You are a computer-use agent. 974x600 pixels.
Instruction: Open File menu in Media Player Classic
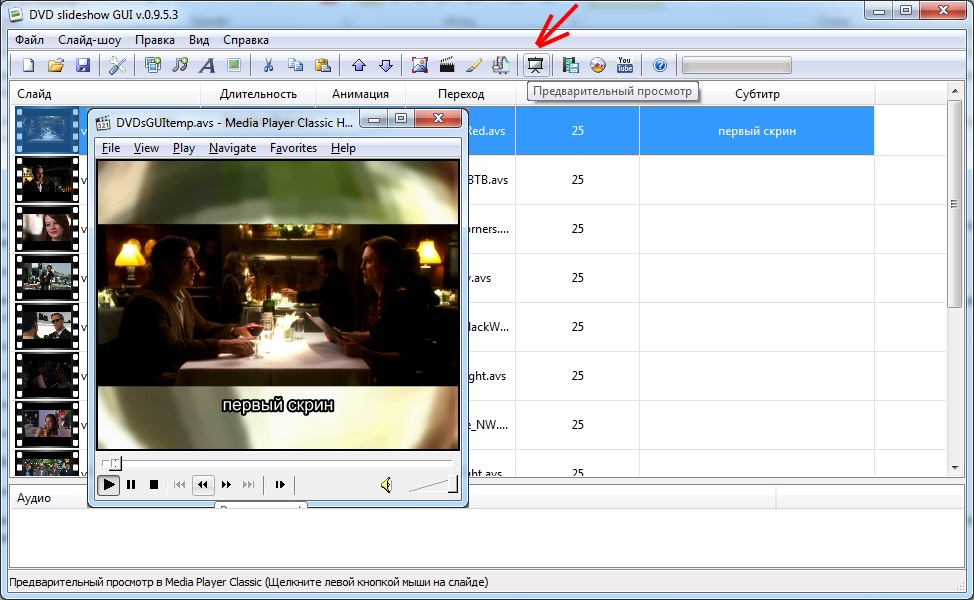[111, 148]
